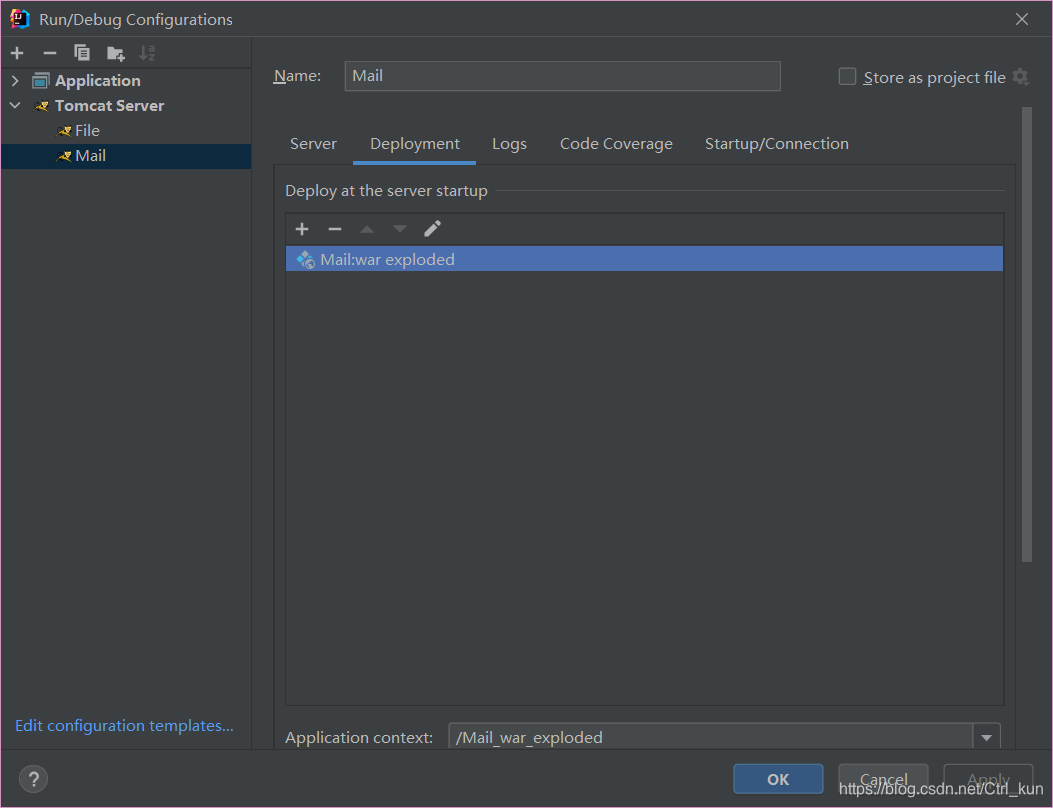Screen dimensions: 1053x808
Task: Select Mail:war exploded artifact row
Action: (644, 259)
